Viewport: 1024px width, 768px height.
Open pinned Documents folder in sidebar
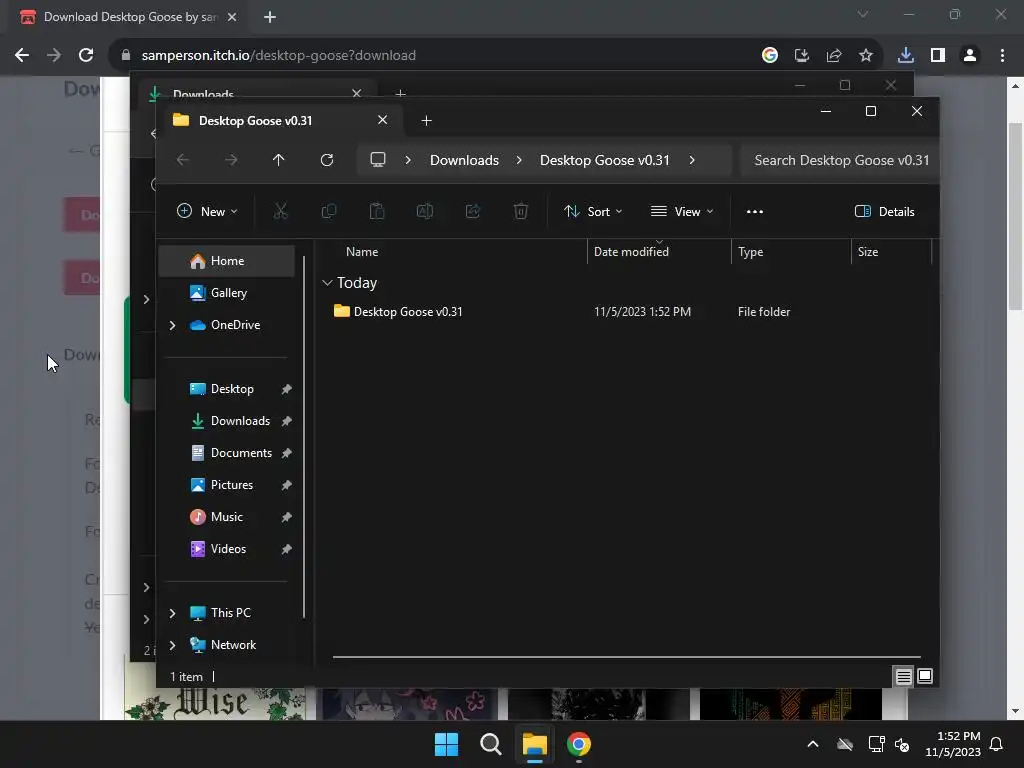click(x=227, y=453)
